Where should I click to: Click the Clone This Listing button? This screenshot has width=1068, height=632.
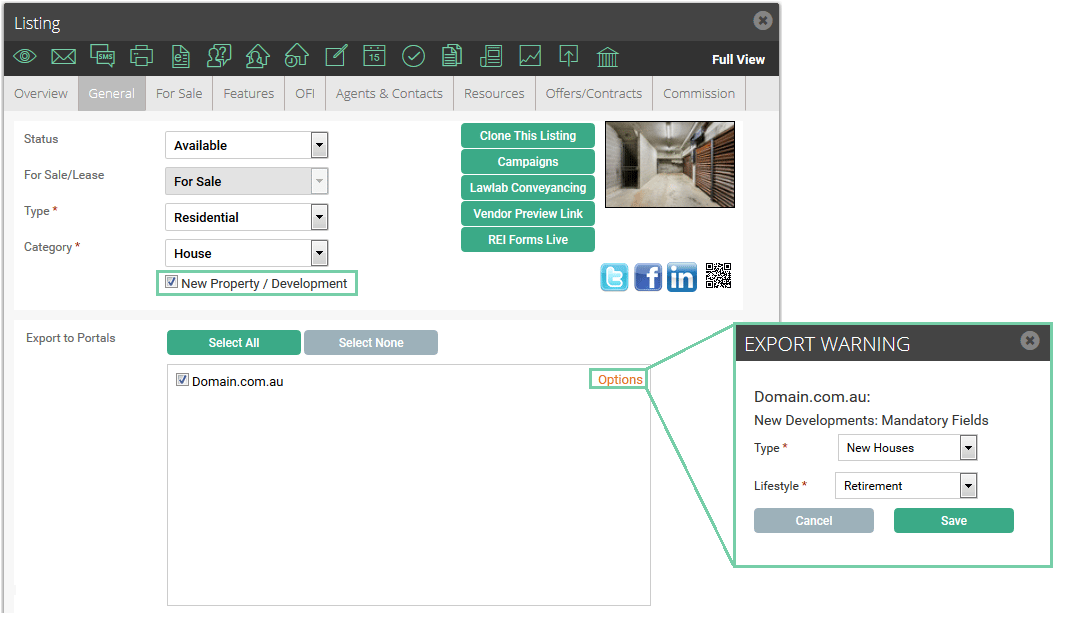[528, 136]
